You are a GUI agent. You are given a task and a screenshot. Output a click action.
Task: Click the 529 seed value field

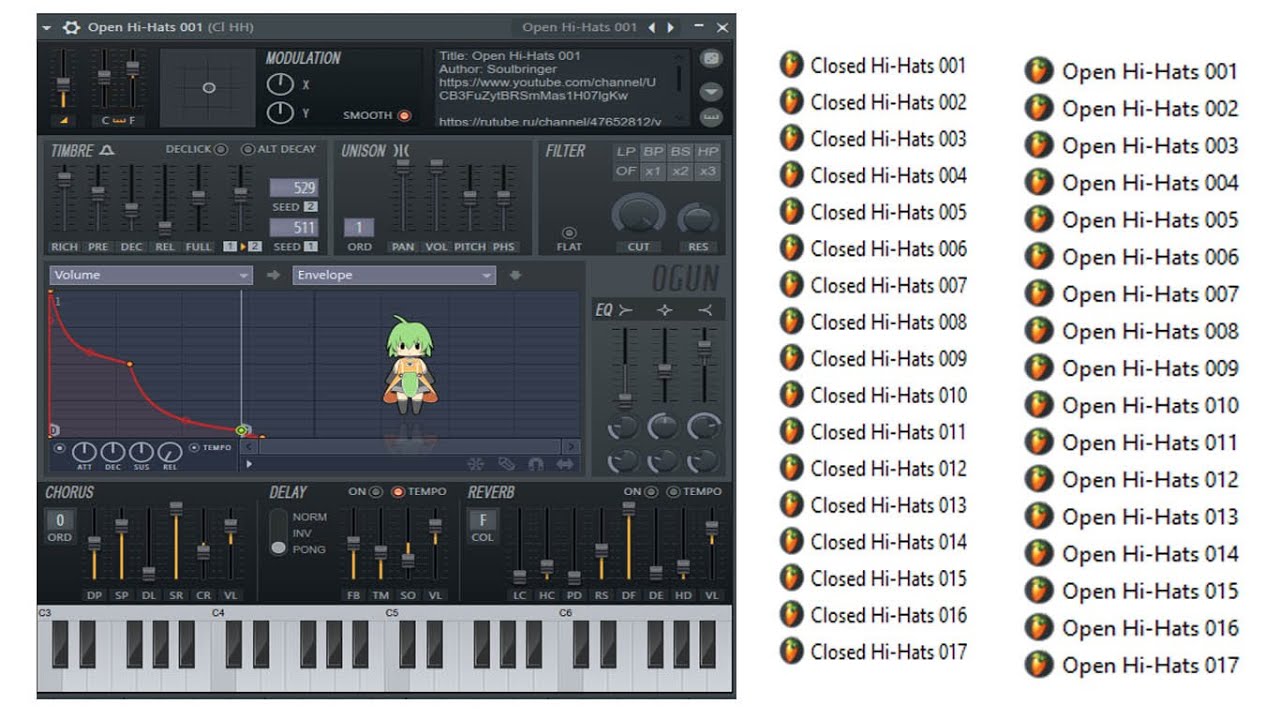tap(293, 188)
